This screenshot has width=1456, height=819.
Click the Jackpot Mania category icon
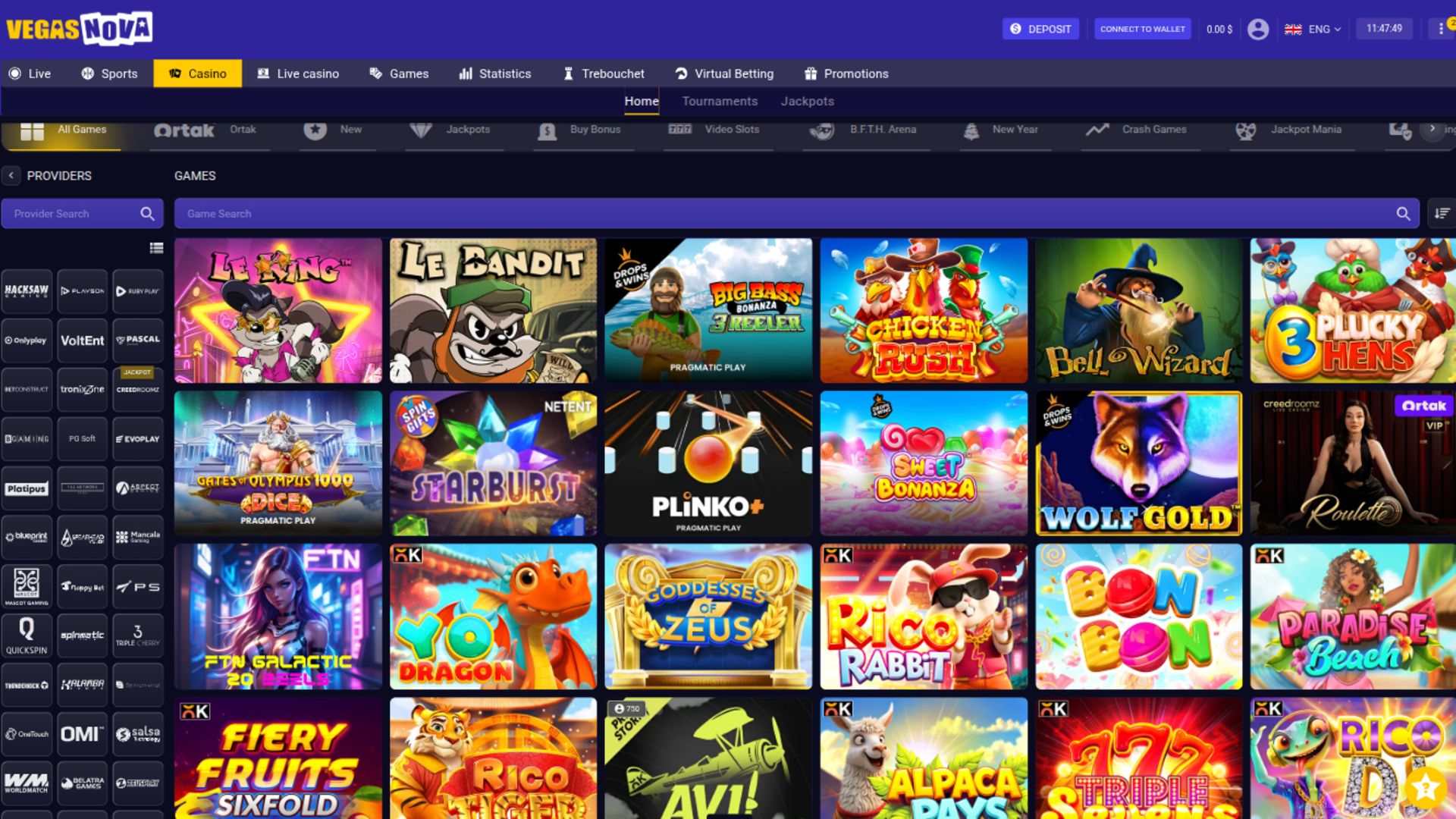tap(1247, 130)
